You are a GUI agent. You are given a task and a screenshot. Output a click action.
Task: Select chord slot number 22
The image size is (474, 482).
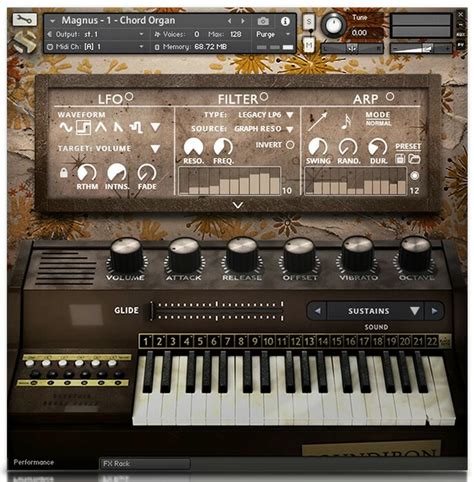pos(432,341)
